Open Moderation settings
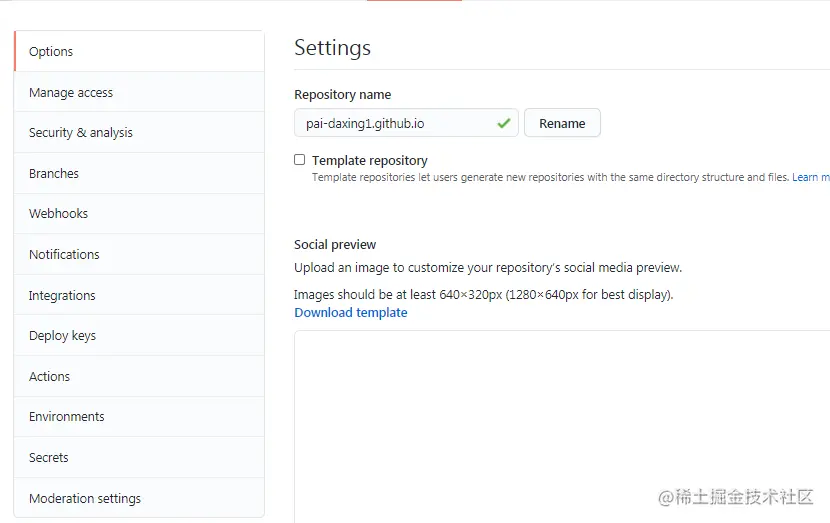 (x=85, y=499)
